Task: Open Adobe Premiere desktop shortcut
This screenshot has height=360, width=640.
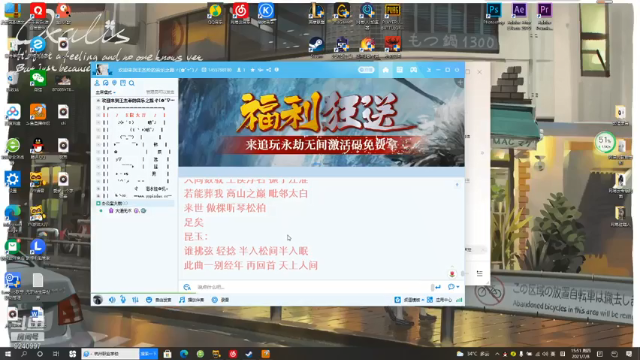Action: pyautogui.click(x=544, y=16)
